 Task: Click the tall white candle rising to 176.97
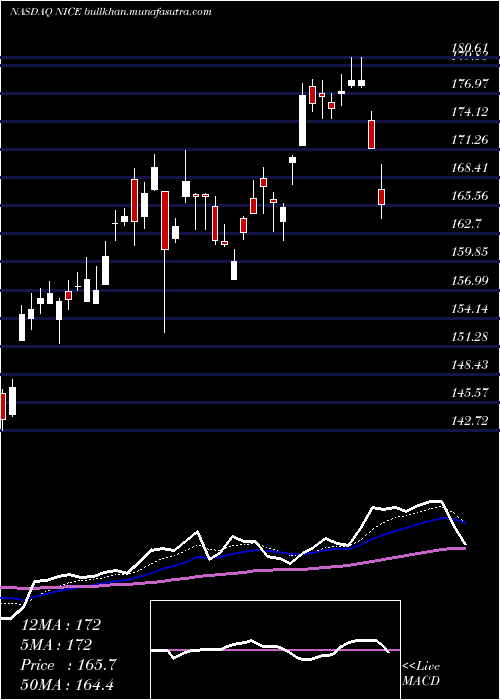pyautogui.click(x=302, y=120)
